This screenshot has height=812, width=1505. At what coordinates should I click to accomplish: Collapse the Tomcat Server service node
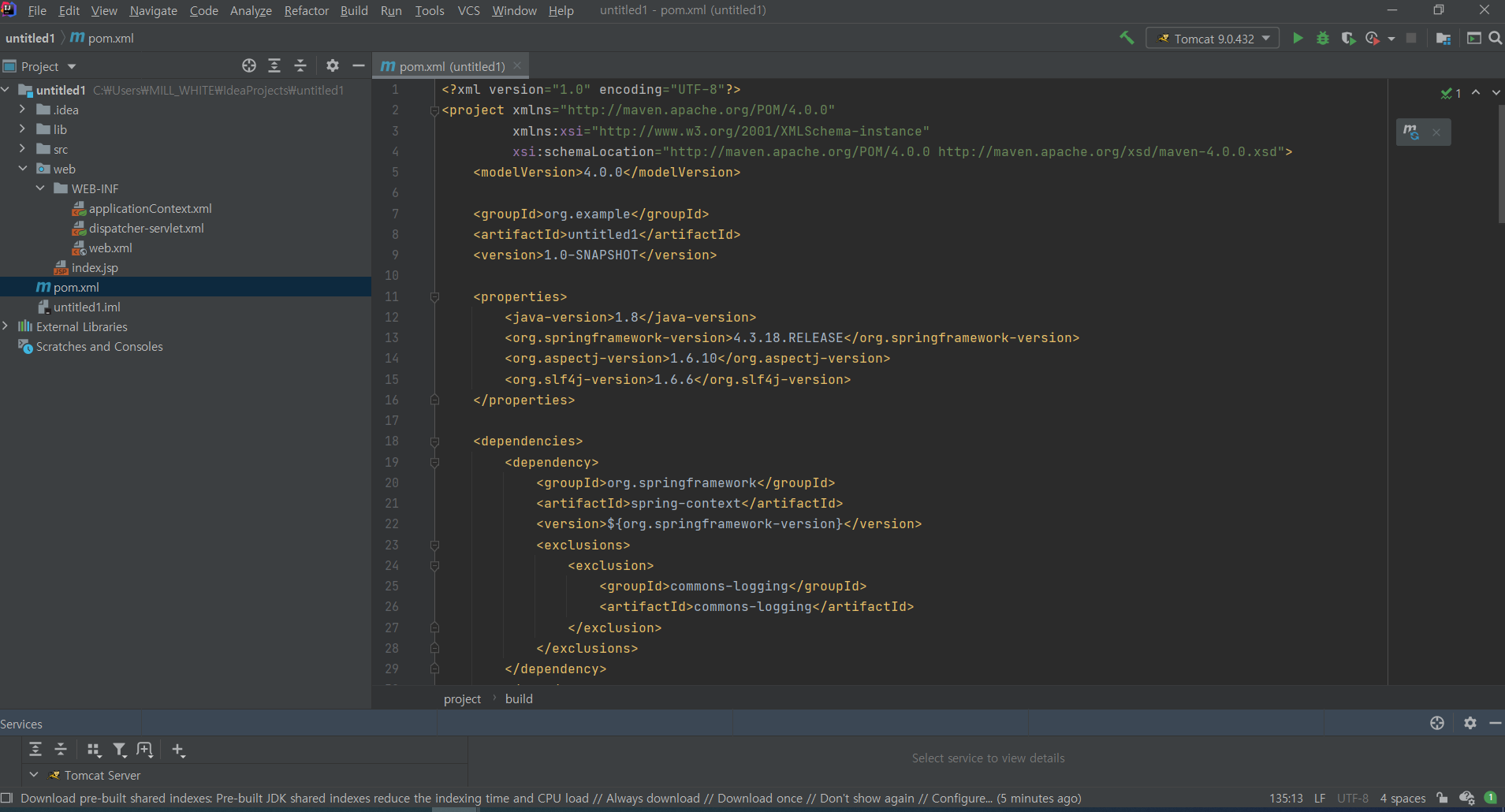(34, 775)
